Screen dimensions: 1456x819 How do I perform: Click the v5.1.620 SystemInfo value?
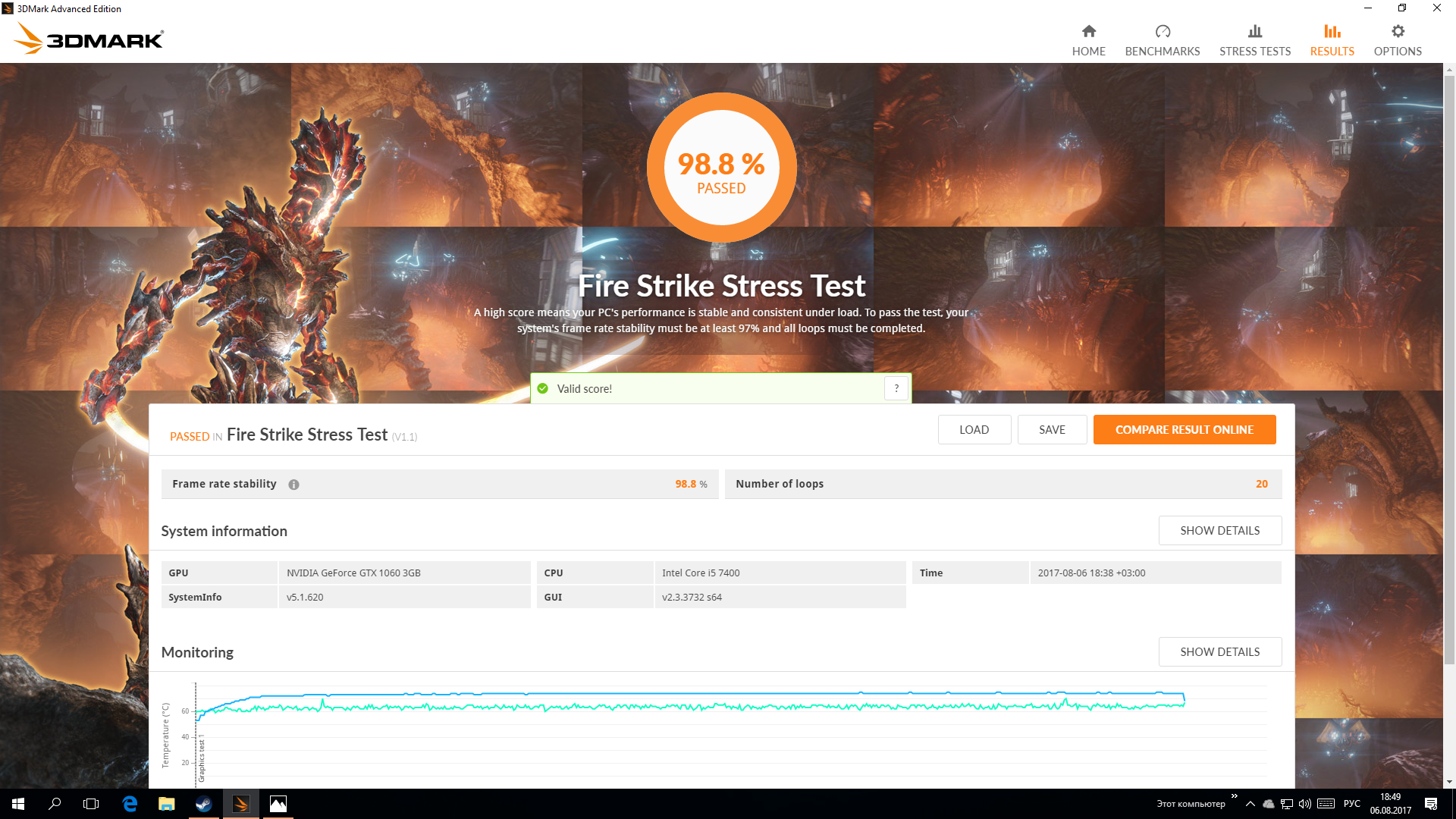coord(305,598)
